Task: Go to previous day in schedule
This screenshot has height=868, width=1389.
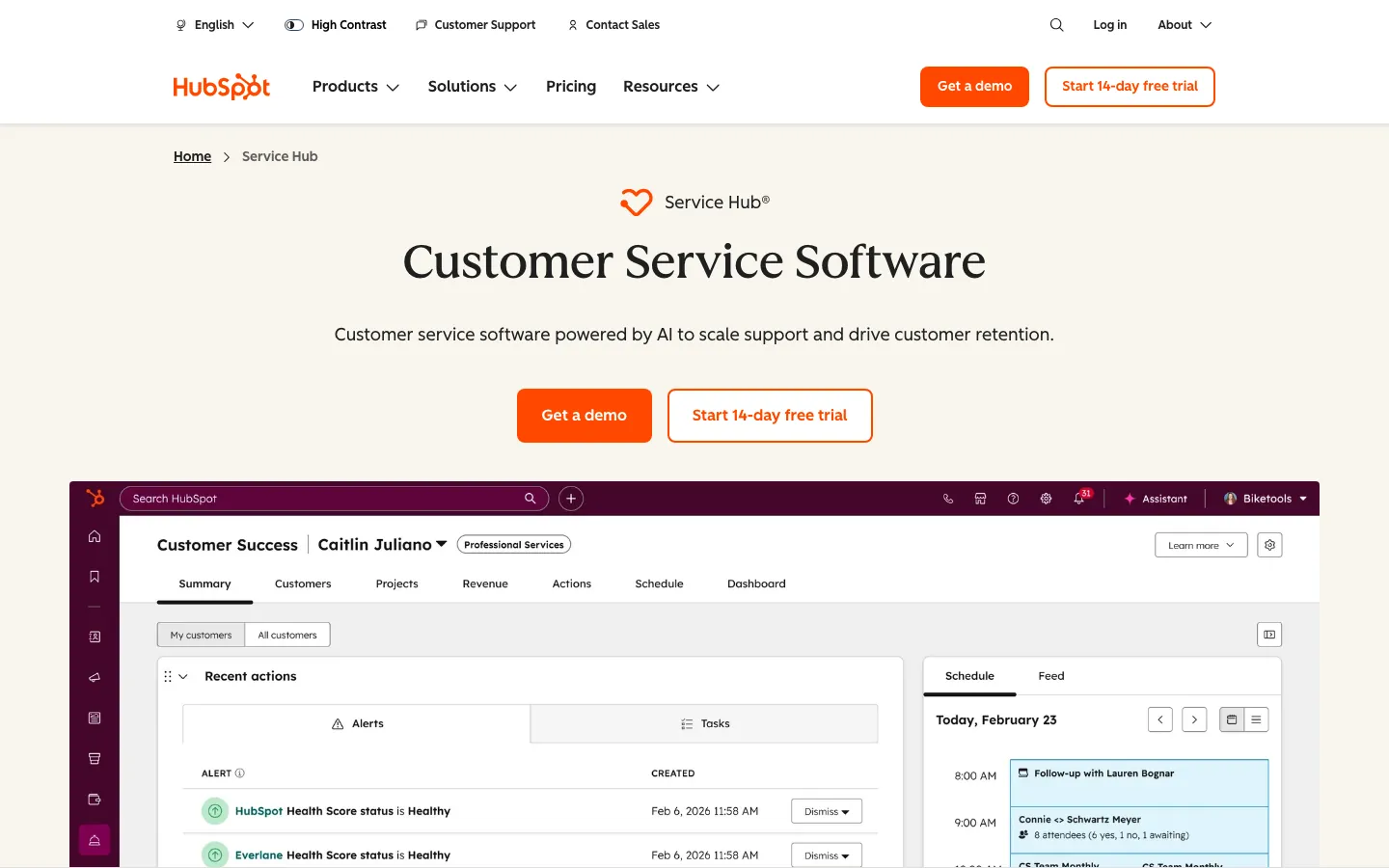Action: point(1160,719)
